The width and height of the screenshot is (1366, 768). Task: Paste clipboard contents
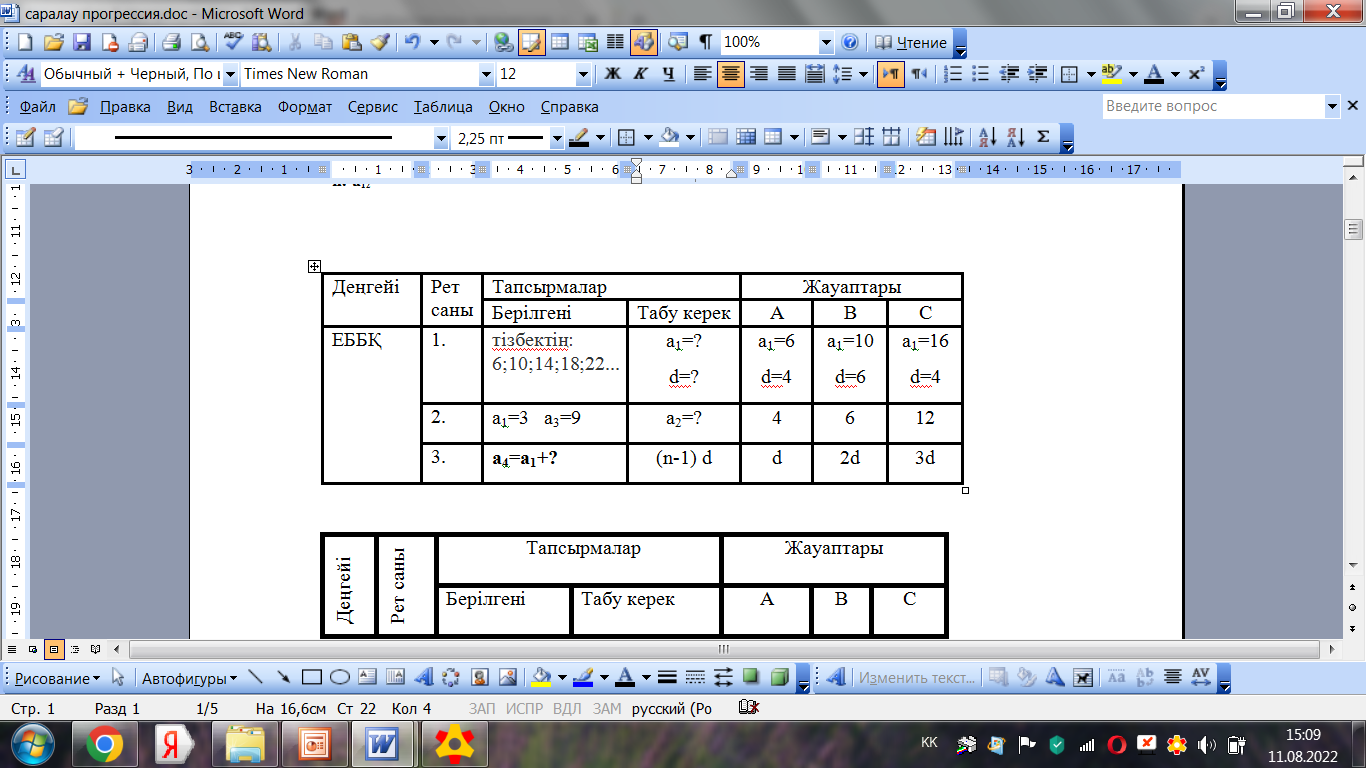click(x=351, y=43)
